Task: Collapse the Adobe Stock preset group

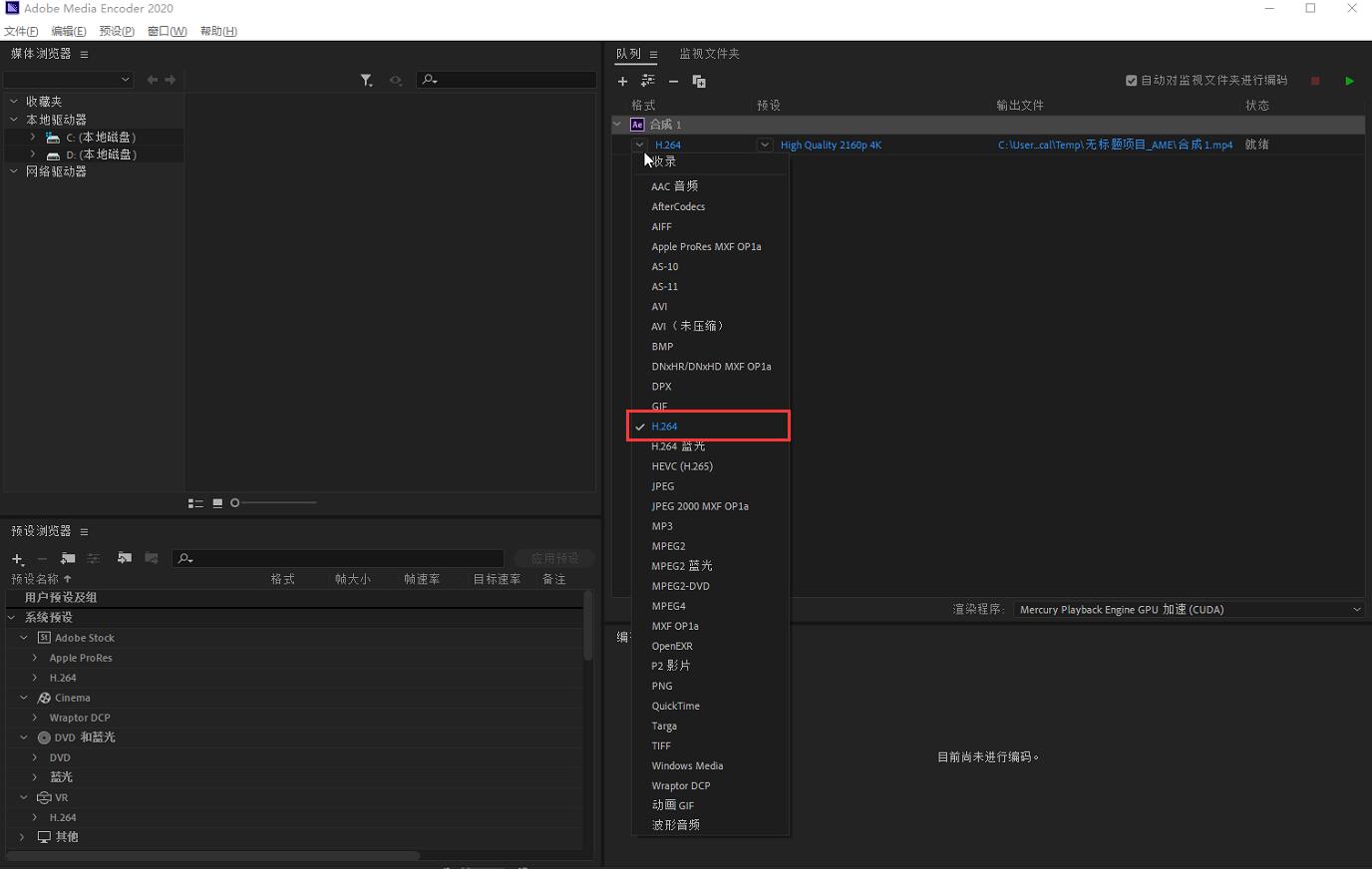Action: coord(24,638)
